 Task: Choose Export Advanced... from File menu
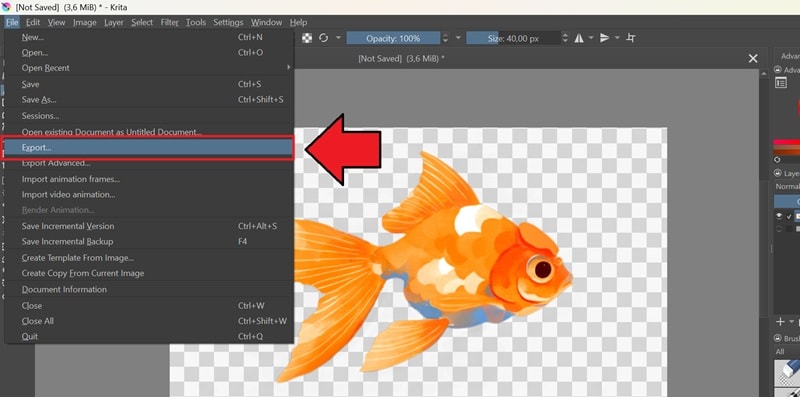coord(149,163)
